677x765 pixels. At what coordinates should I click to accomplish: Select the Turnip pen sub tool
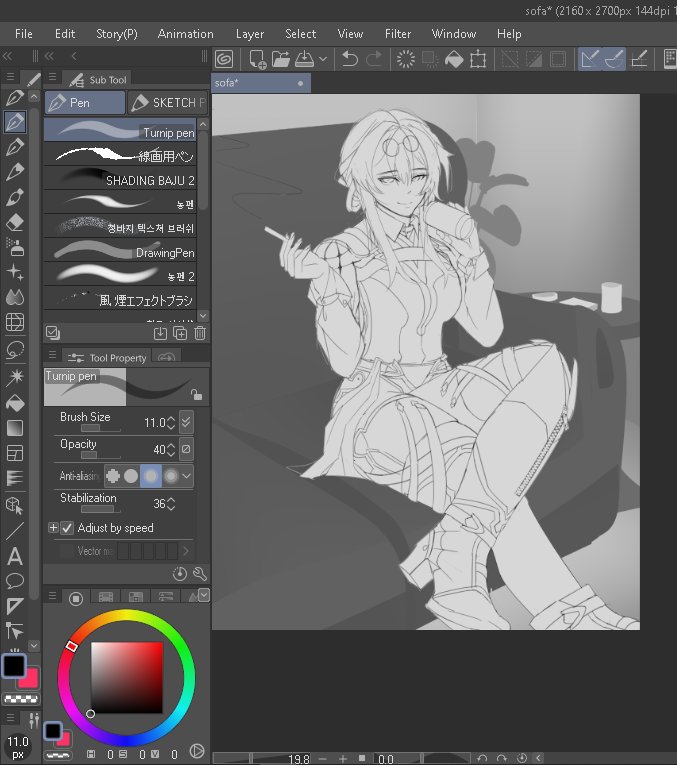(x=120, y=130)
